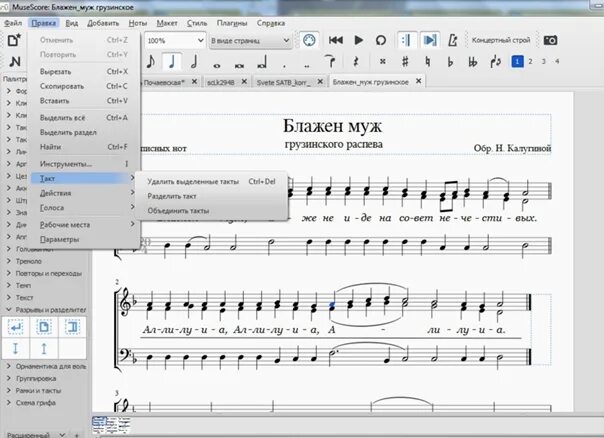Viewport: 604px width, 438px height.
Task: Select Вырезать from the Правка menu
Action: click(84, 72)
